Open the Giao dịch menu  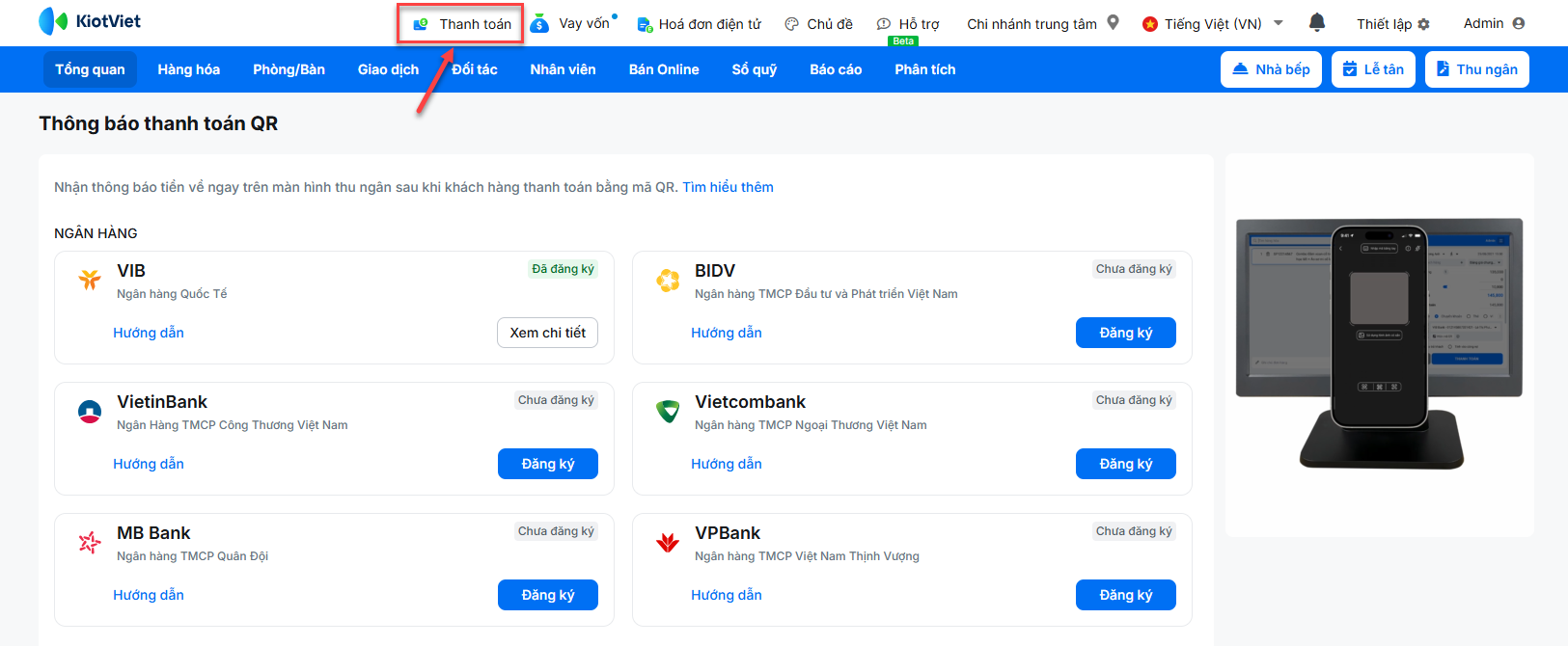click(x=388, y=69)
